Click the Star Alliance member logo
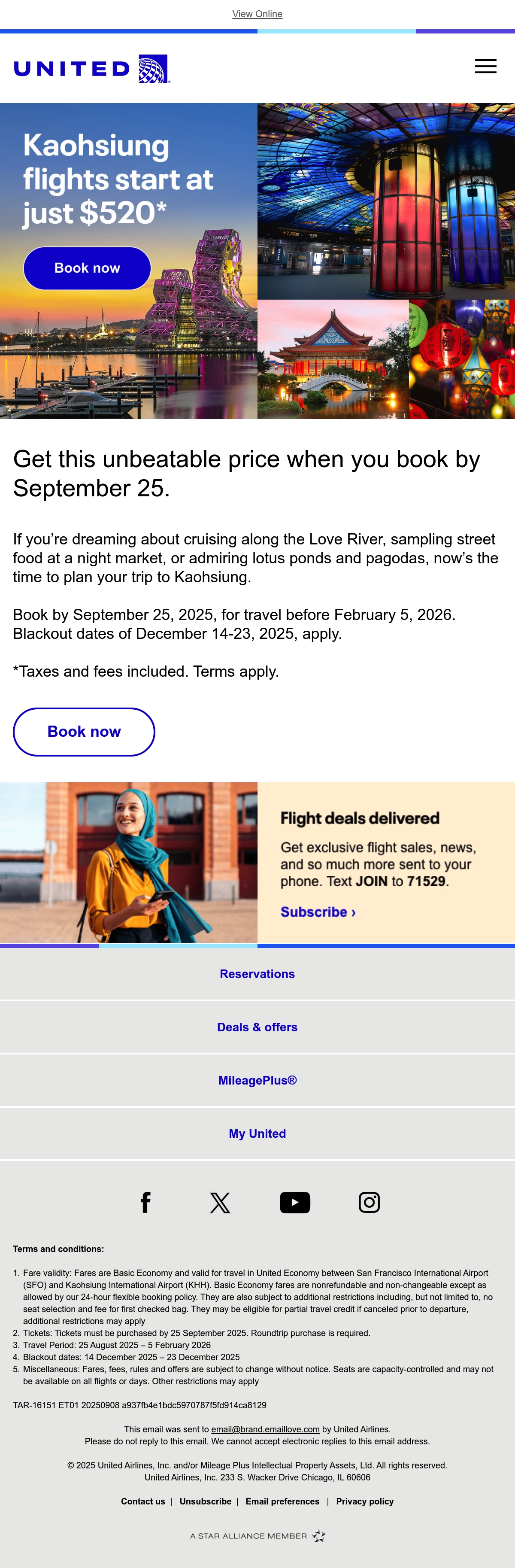This screenshot has height=1568, width=515. [257, 1536]
